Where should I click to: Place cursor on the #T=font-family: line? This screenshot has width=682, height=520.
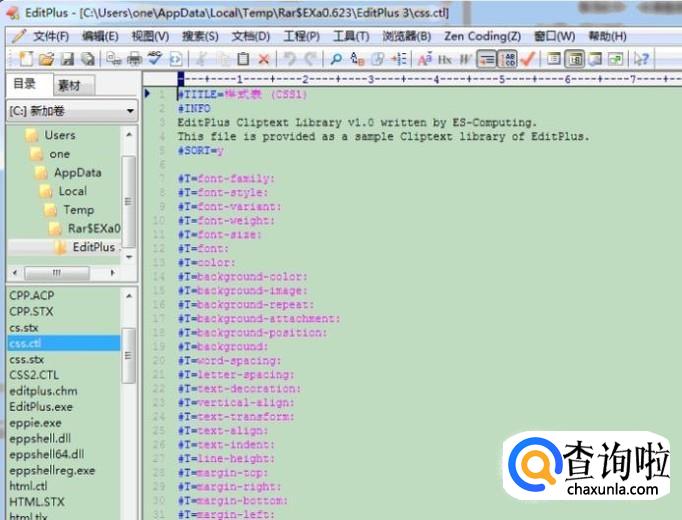point(226,179)
